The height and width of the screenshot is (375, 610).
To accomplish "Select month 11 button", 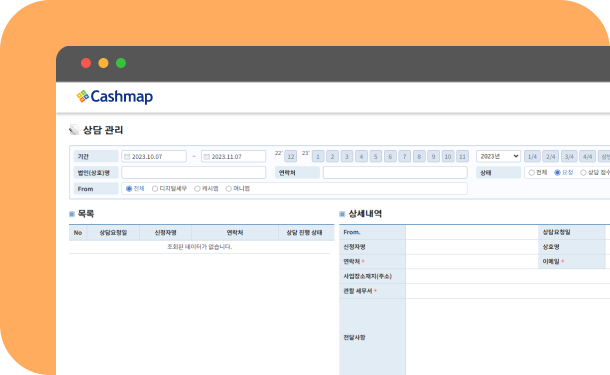I will pos(462,156).
